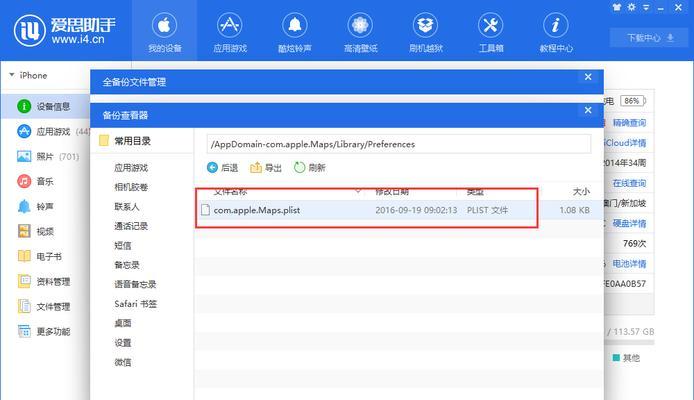Open 音乐 in the sidebar
Viewport: 694px width, 400px height.
point(35,181)
